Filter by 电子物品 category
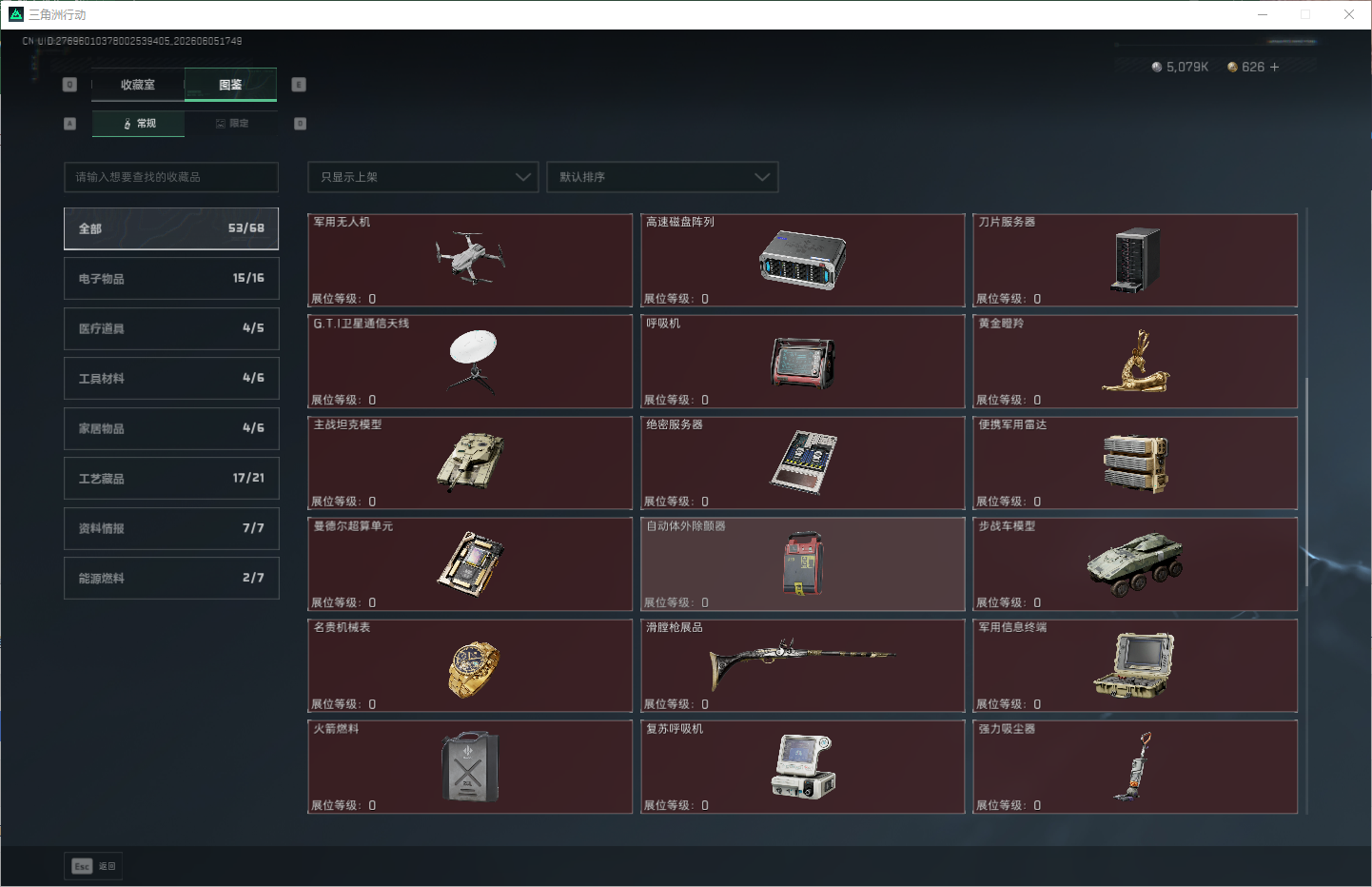 (x=171, y=279)
